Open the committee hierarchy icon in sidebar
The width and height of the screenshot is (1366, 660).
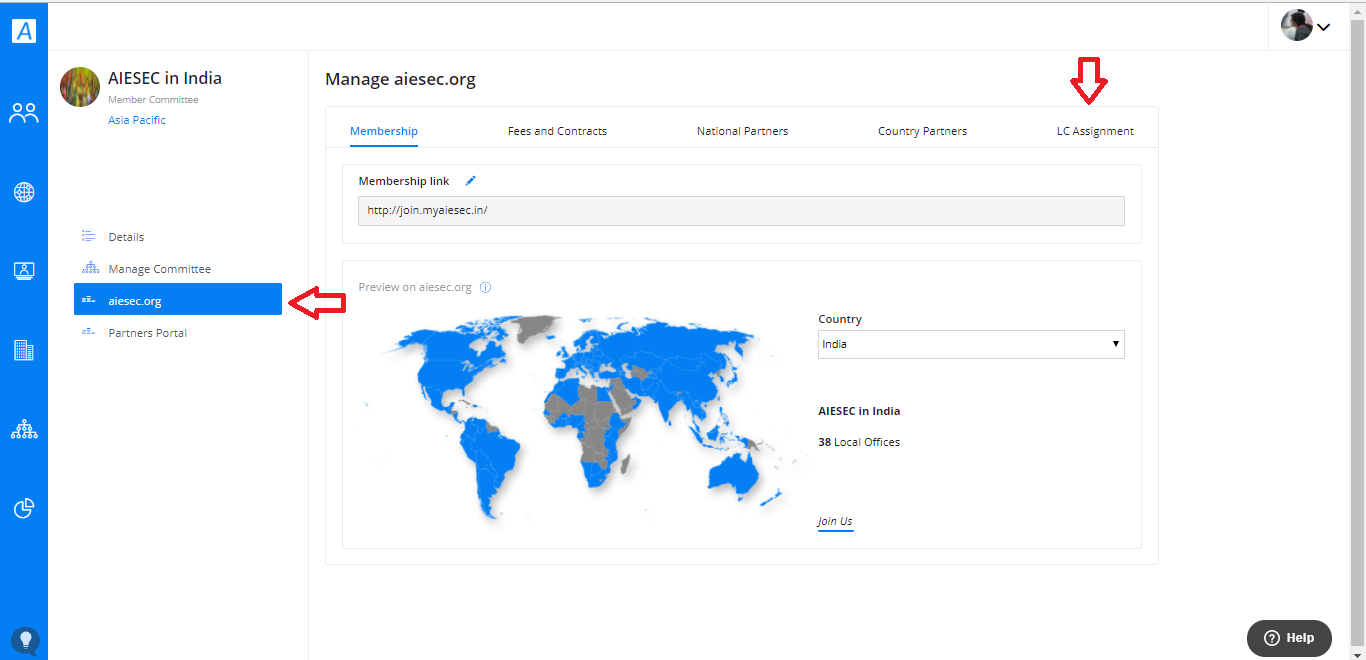pyautogui.click(x=24, y=429)
